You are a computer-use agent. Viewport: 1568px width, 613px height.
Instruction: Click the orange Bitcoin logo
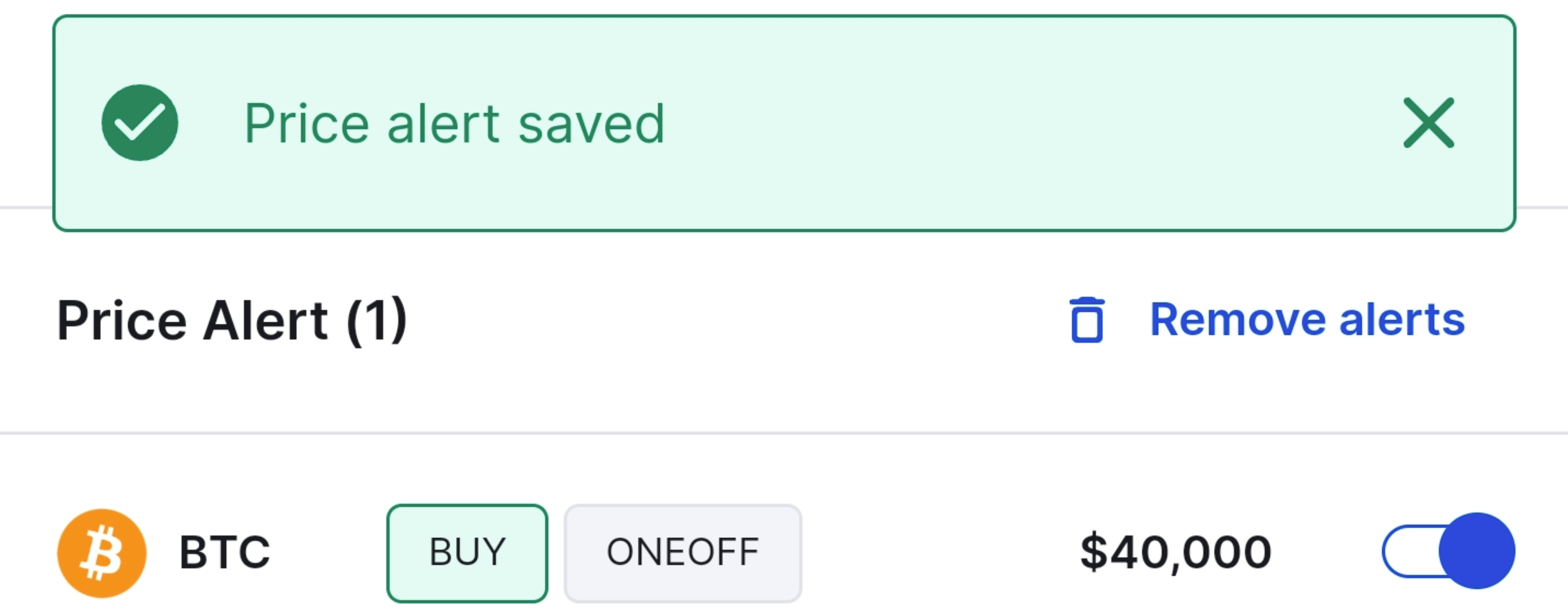pyautogui.click(x=102, y=553)
